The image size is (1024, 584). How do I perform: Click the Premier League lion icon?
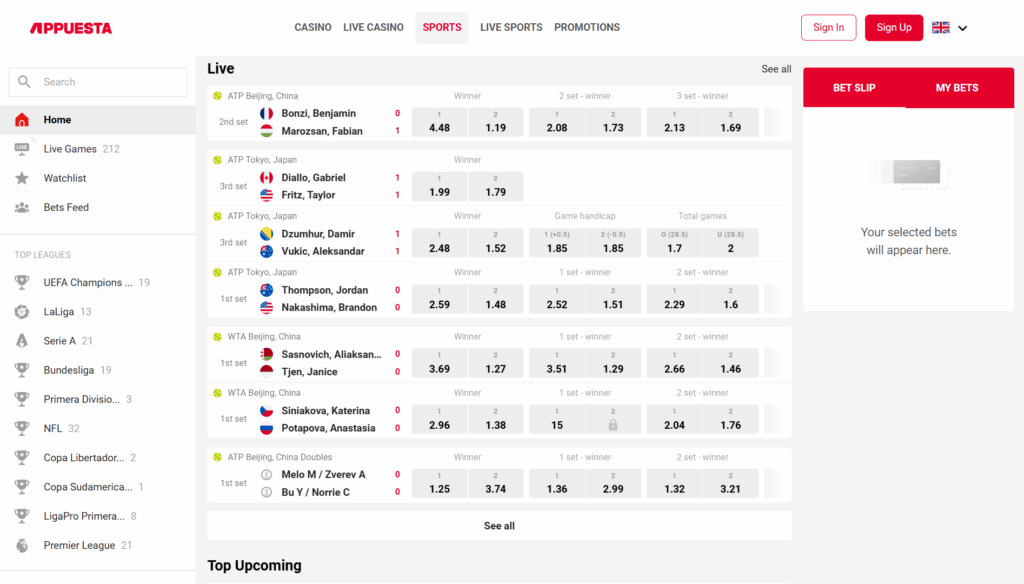coord(22,546)
